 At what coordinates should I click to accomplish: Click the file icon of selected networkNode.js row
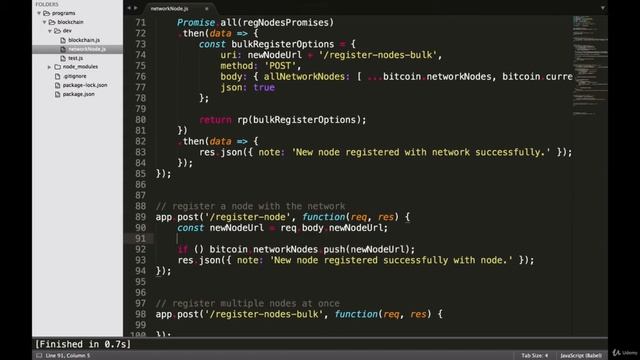pyautogui.click(x=63, y=49)
